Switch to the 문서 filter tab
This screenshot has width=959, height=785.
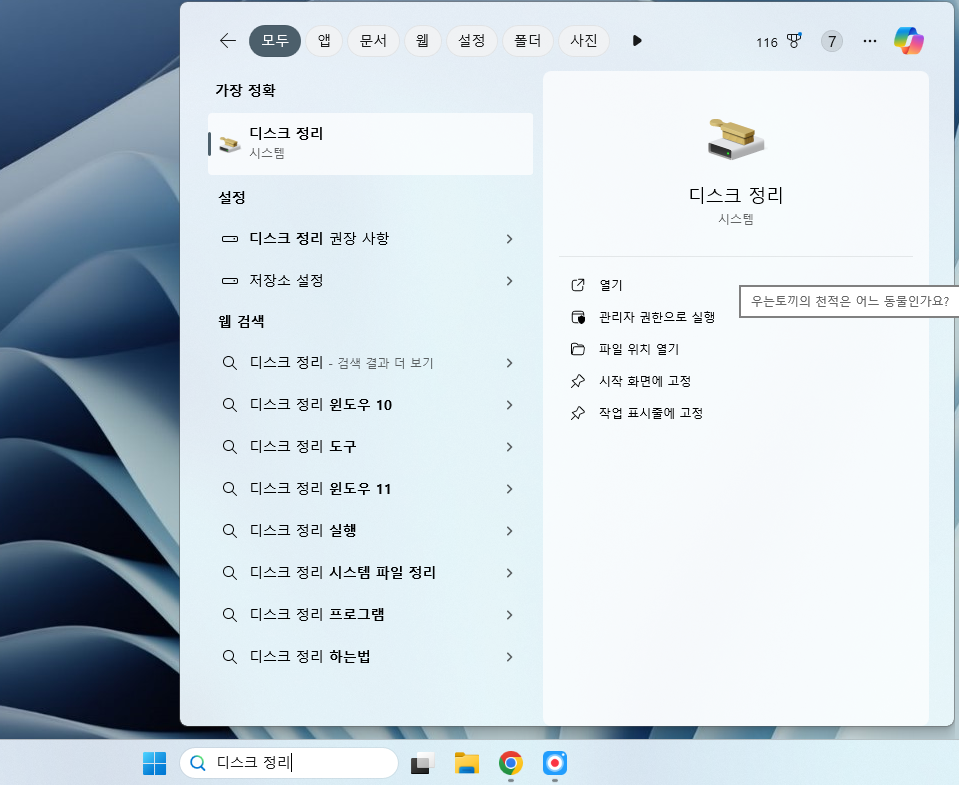(373, 41)
